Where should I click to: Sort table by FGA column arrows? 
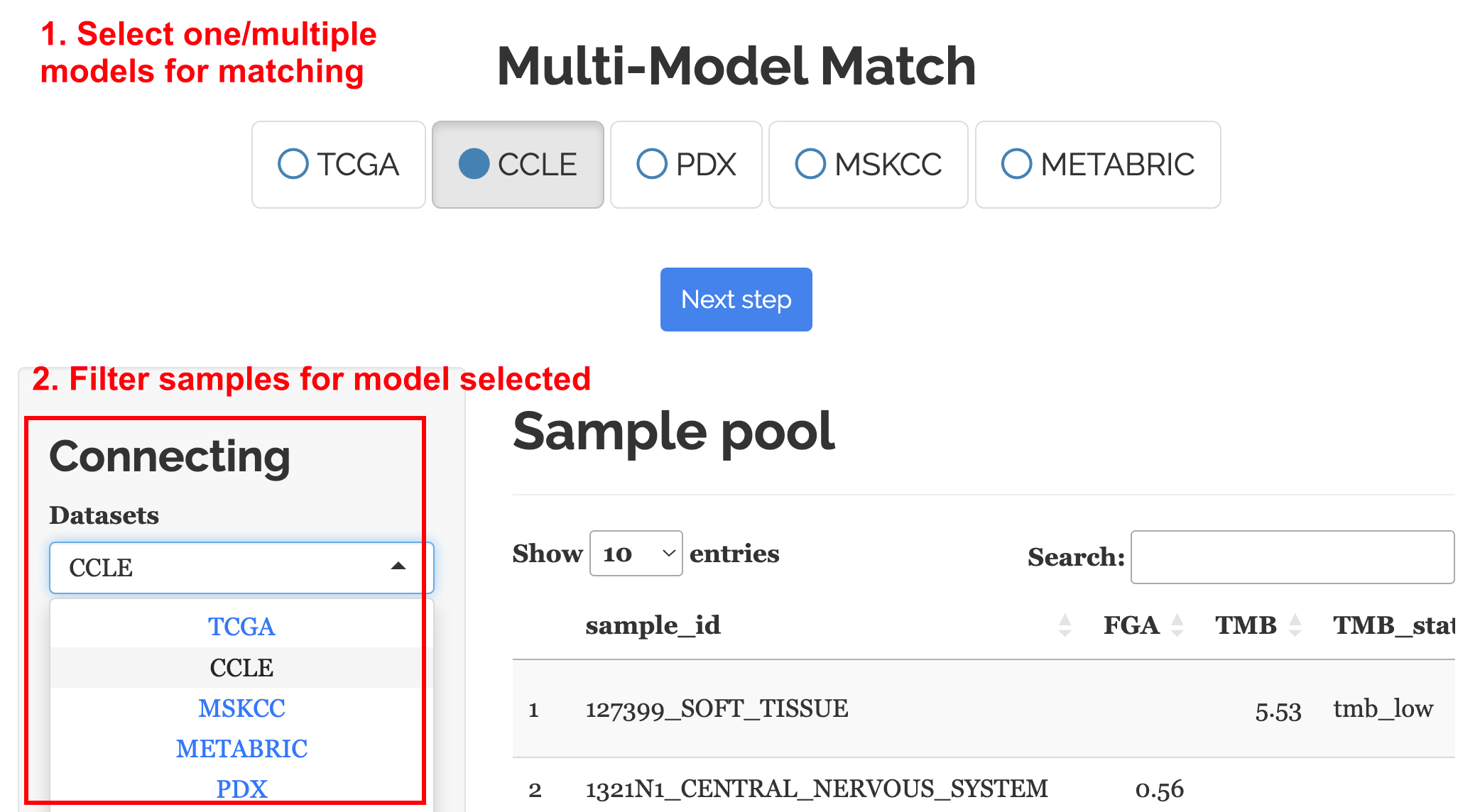pyautogui.click(x=1177, y=625)
